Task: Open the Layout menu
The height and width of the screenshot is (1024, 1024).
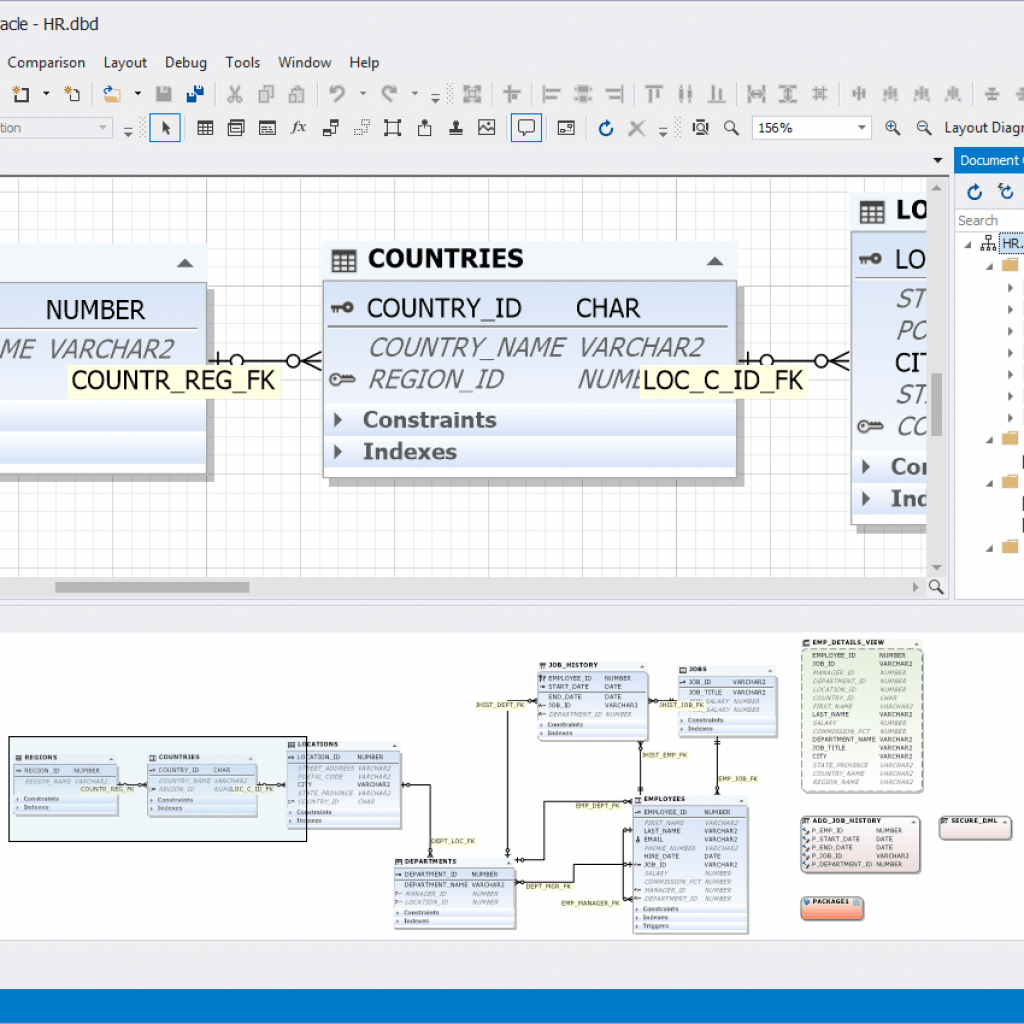Action: point(125,62)
